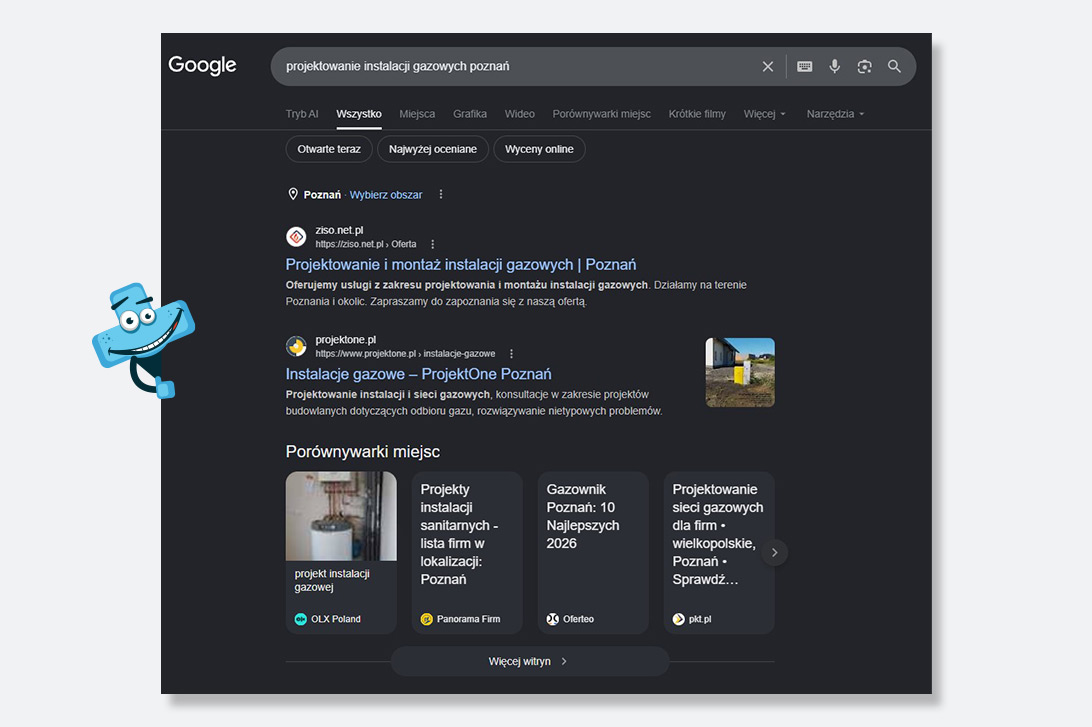This screenshot has width=1092, height=727.
Task: Click Panorama Firm logo icon
Action: pyautogui.click(x=427, y=619)
